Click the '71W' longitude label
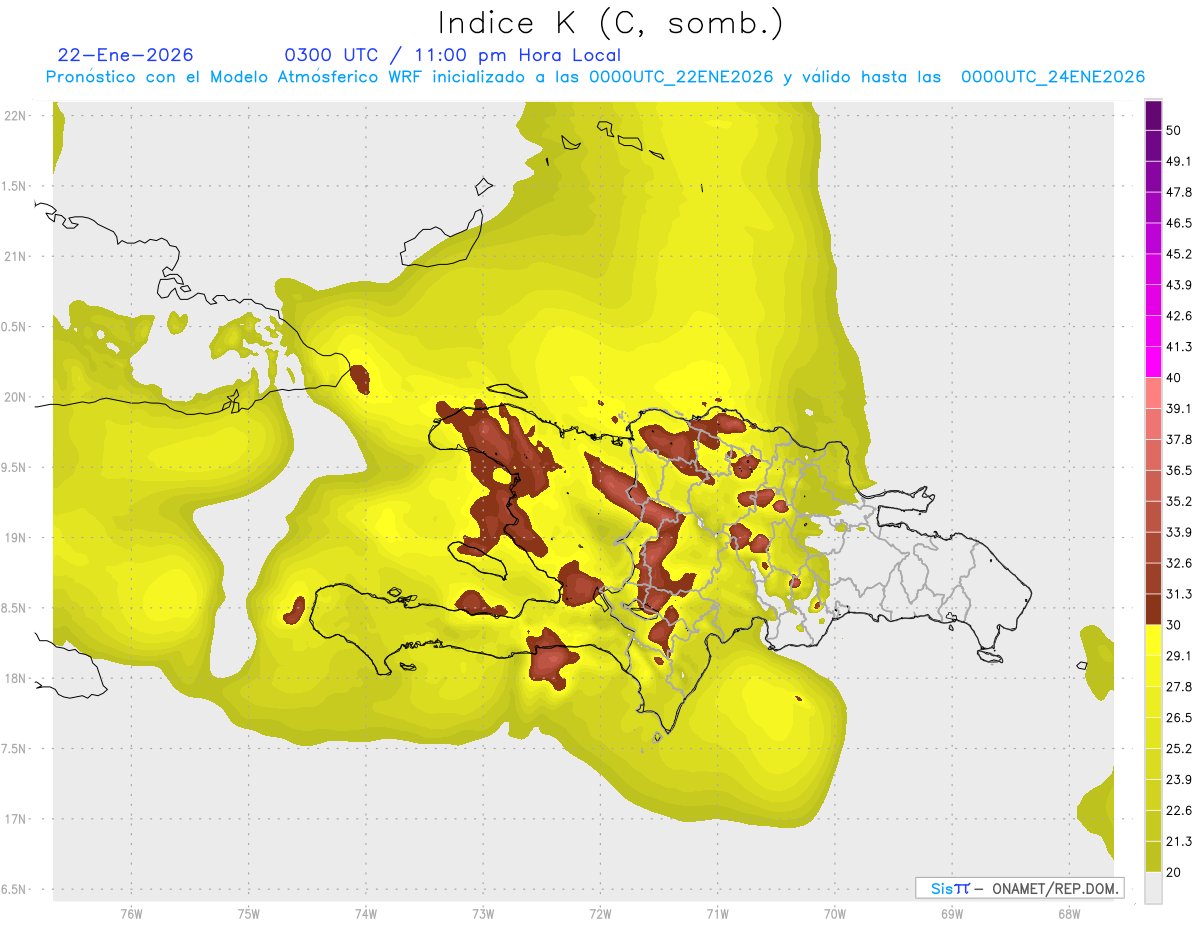Viewport: 1200px width, 927px height. (x=717, y=915)
